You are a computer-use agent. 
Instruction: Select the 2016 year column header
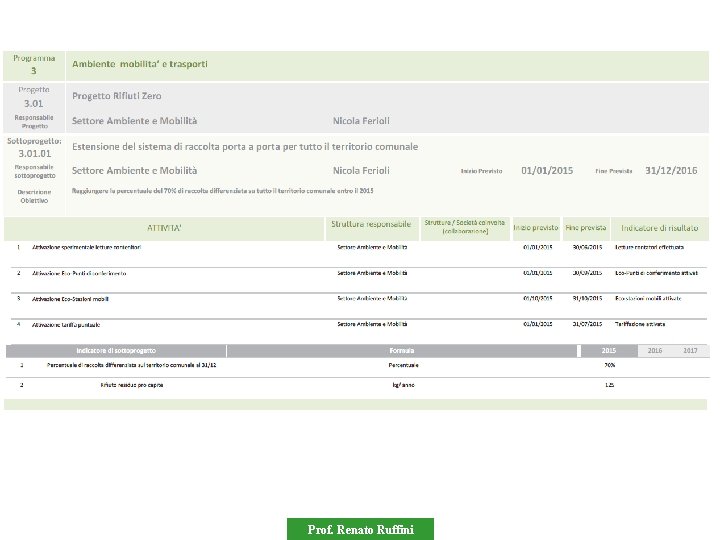(655, 350)
